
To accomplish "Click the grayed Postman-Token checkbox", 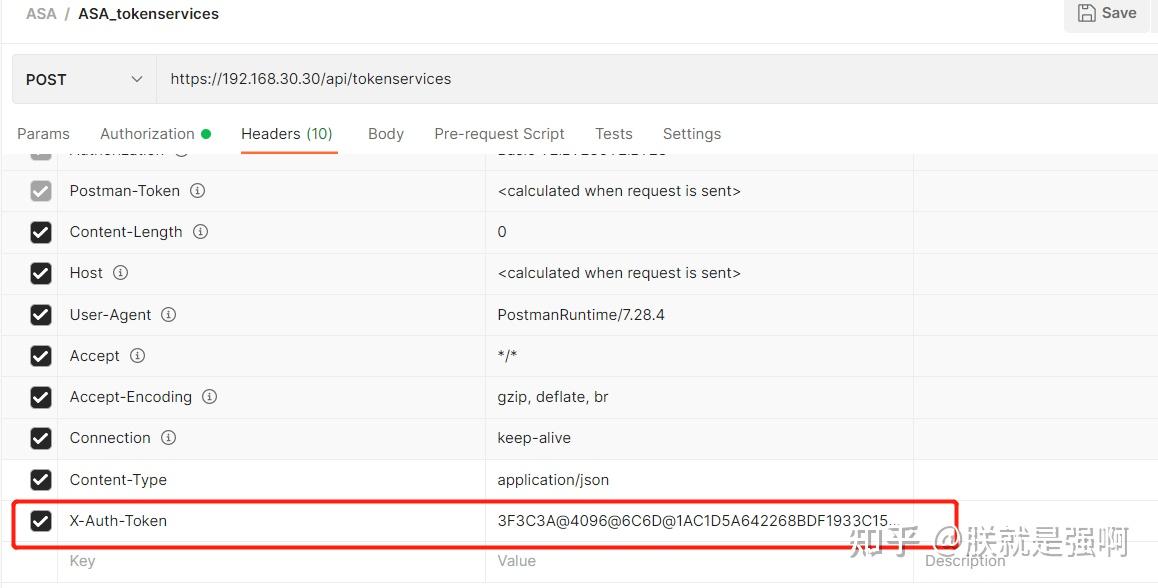I will tap(41, 190).
